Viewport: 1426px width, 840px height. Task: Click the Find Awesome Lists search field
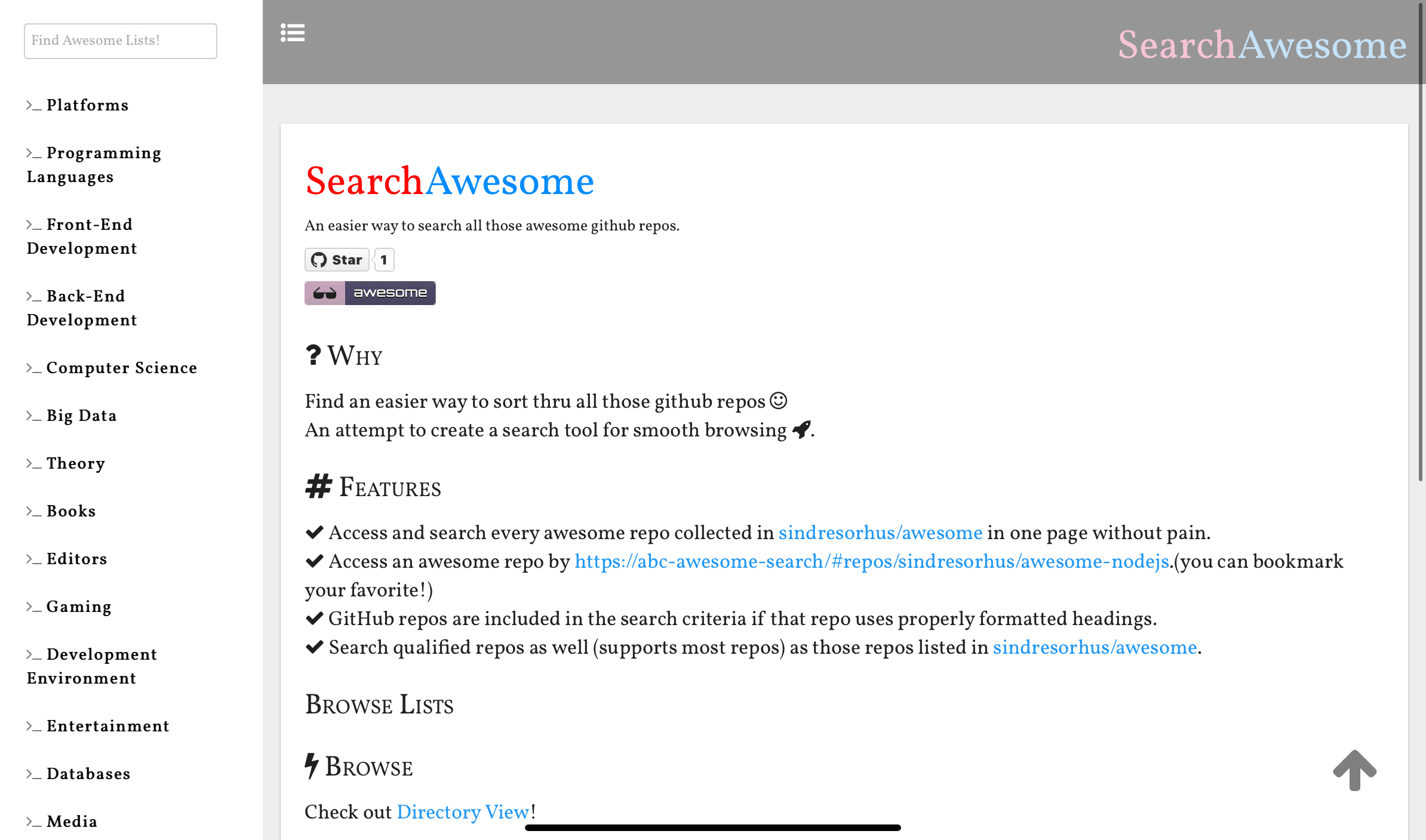(119, 40)
